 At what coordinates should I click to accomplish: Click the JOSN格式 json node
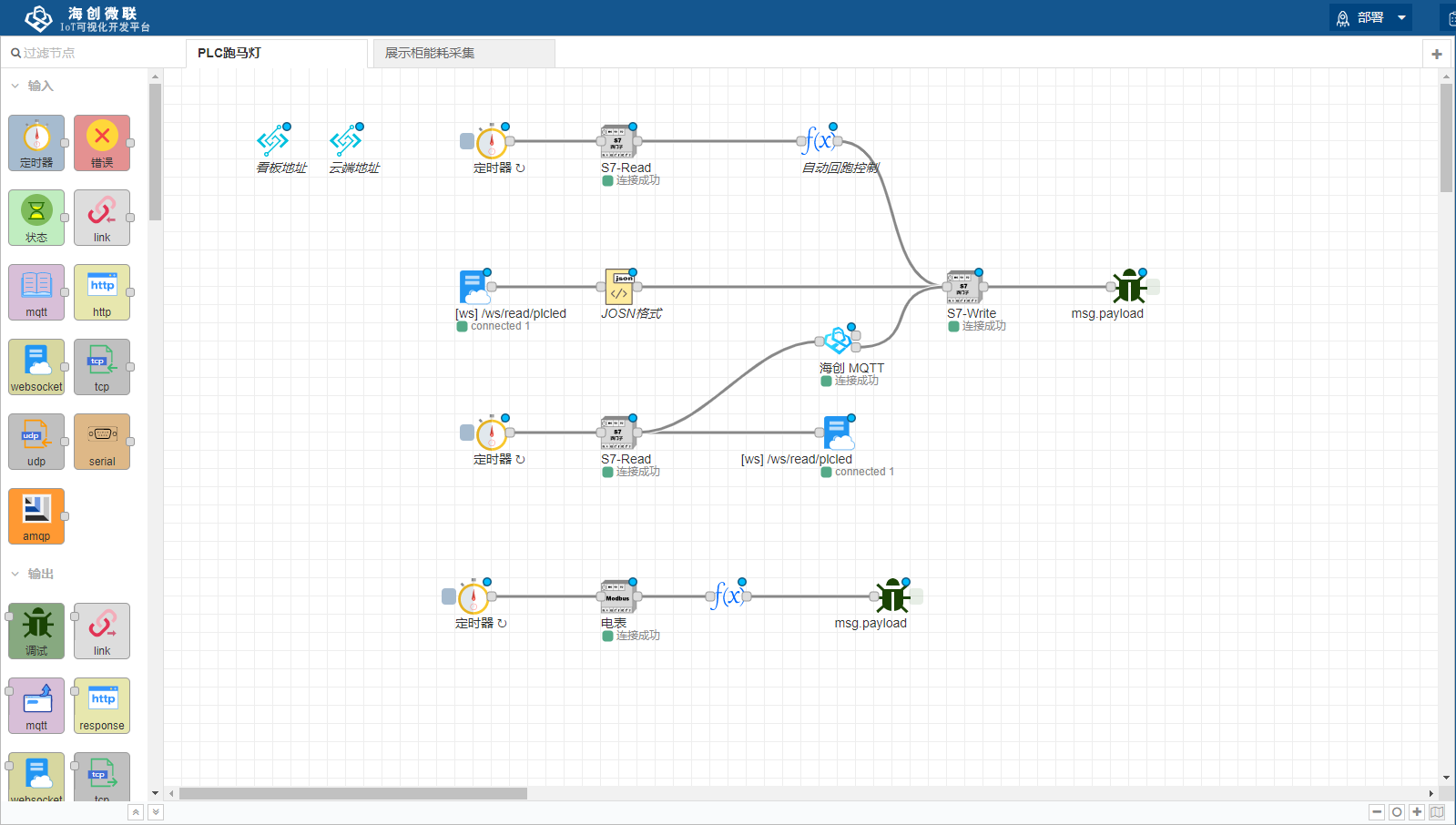(619, 287)
